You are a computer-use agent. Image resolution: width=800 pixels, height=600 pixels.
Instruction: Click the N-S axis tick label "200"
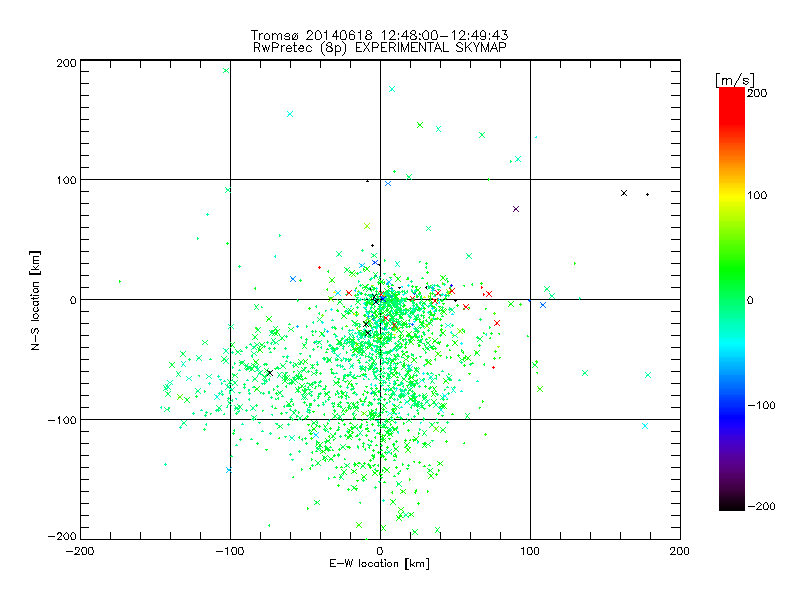(x=66, y=63)
